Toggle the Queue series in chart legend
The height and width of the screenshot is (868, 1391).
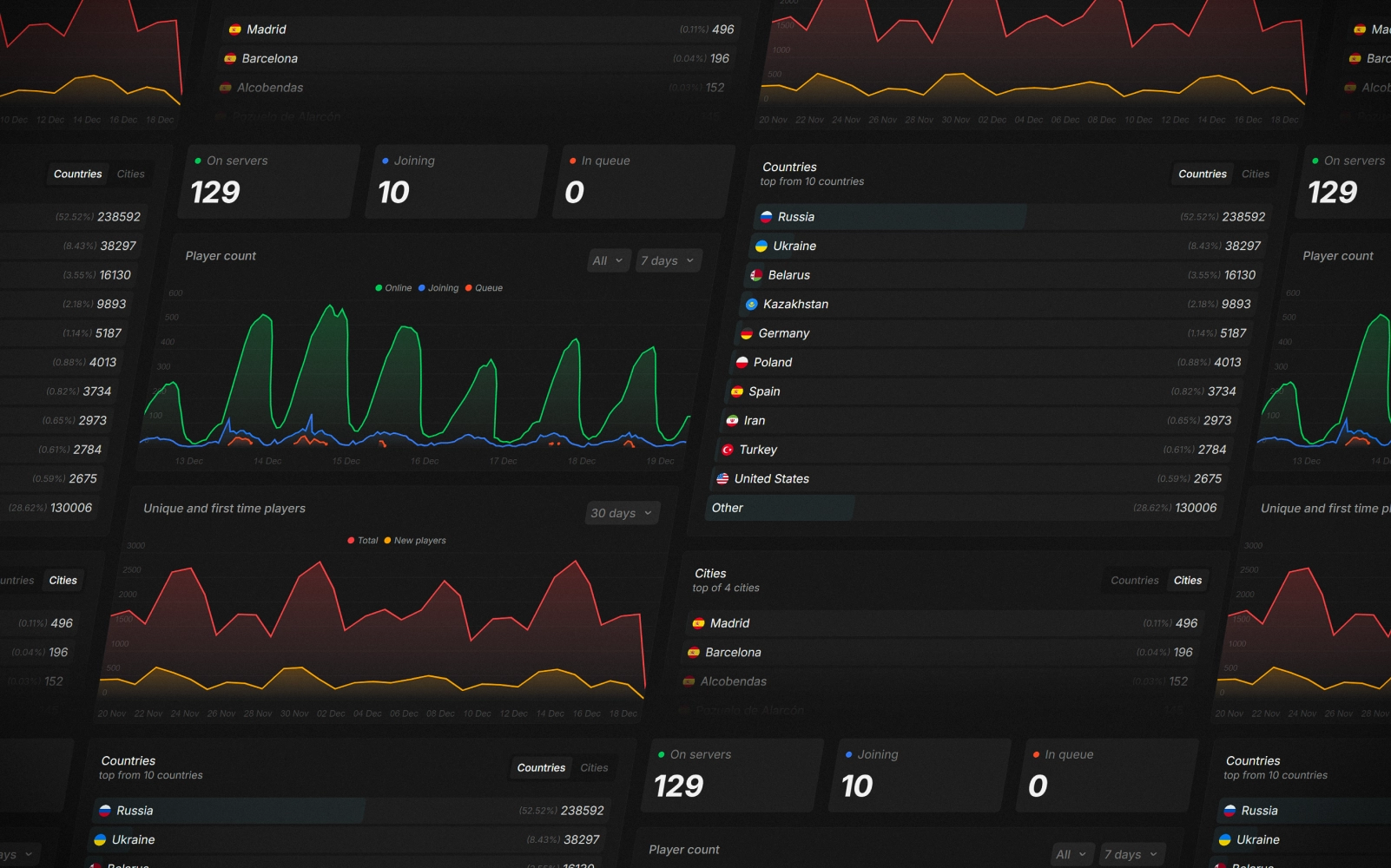click(484, 288)
